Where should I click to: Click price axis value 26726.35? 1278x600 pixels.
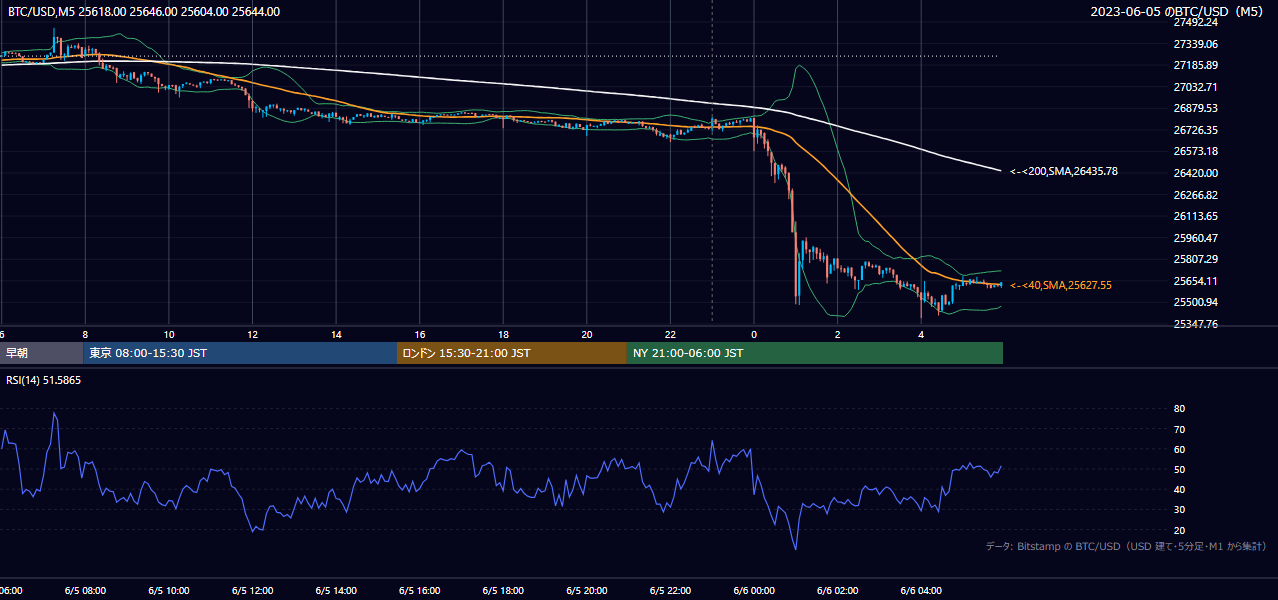(1196, 130)
